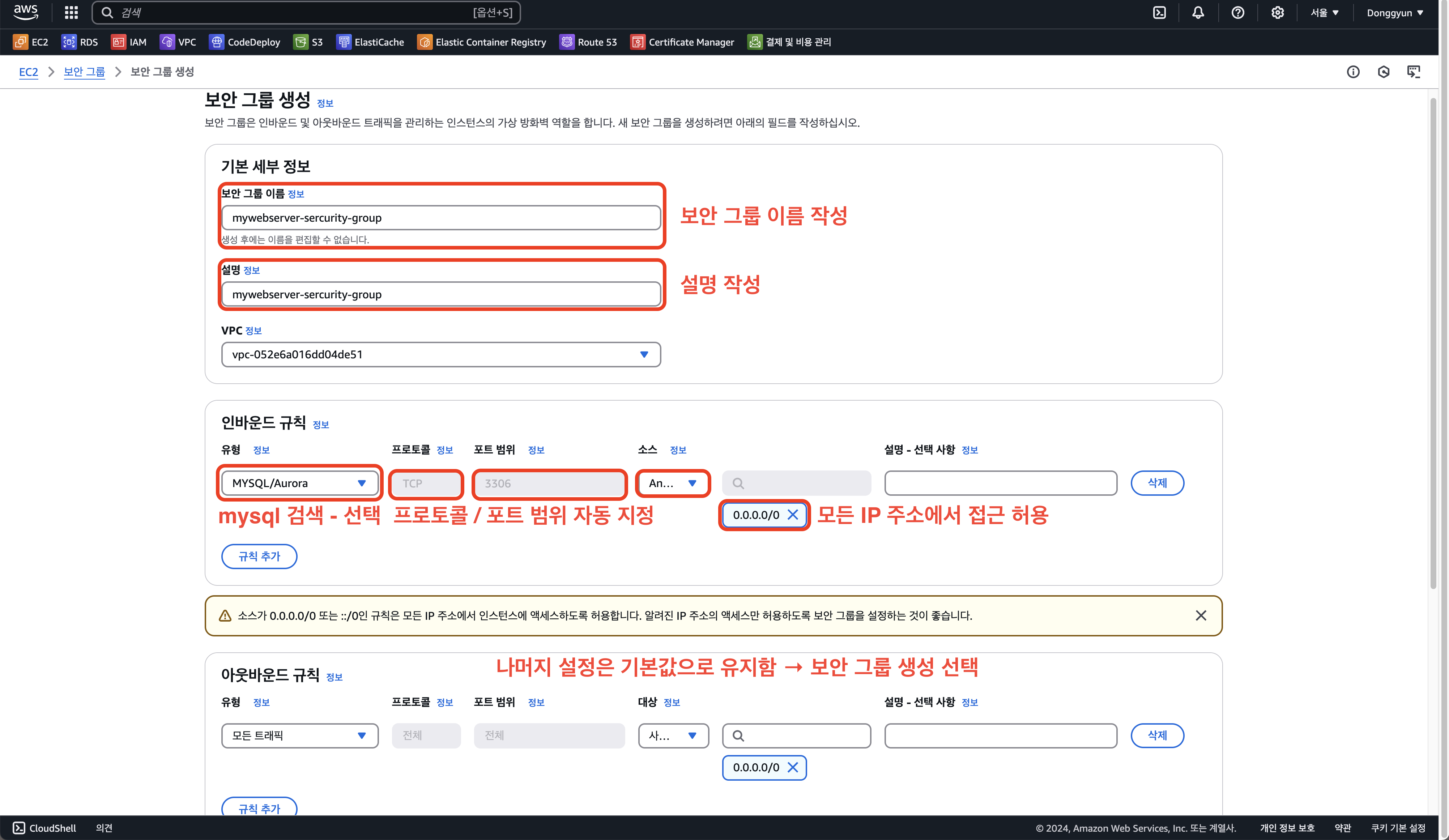The height and width of the screenshot is (840, 1449).
Task: Go to 보안 그룹 breadcrumb link
Action: tap(84, 72)
